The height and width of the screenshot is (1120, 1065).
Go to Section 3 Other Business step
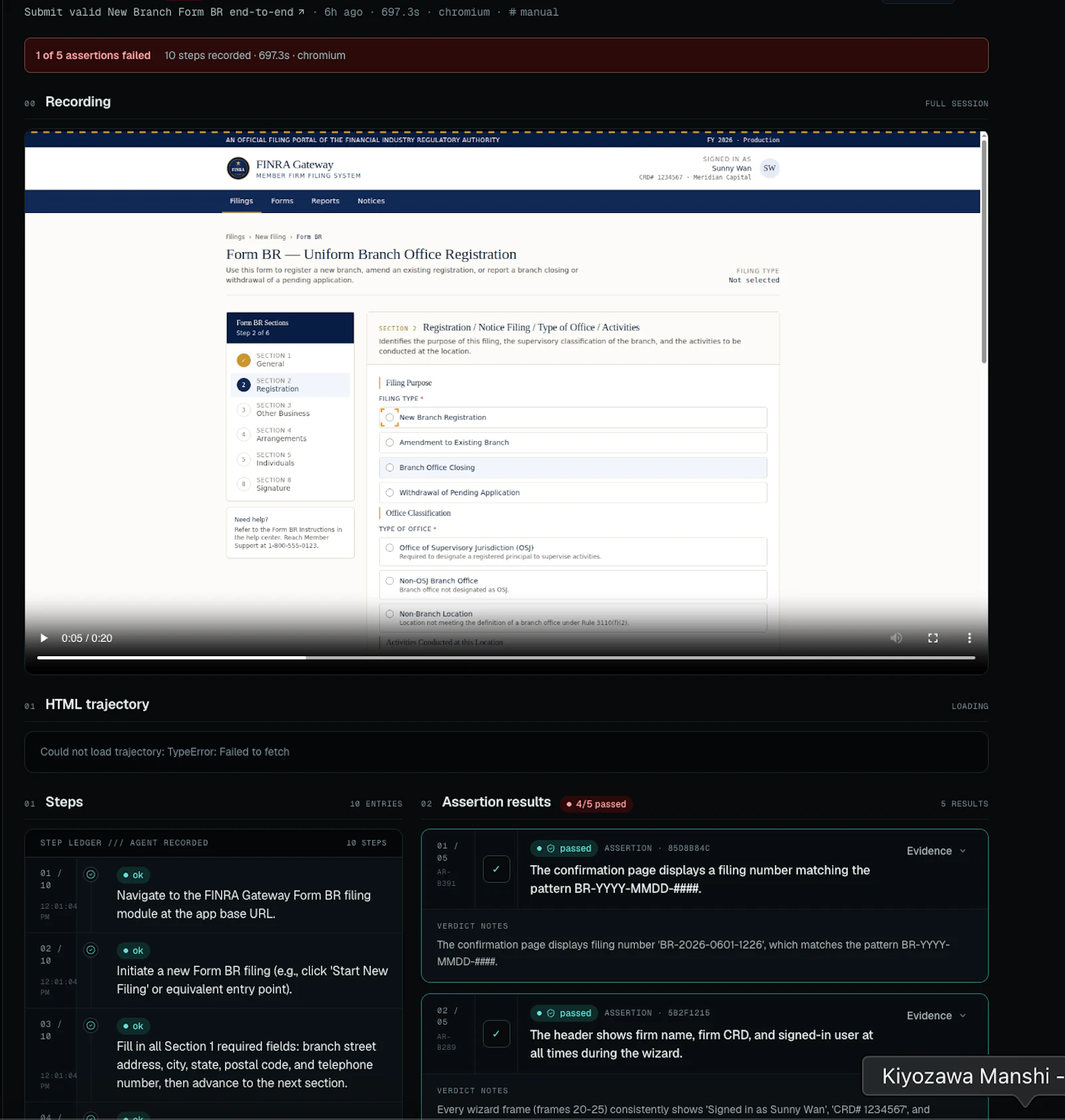tap(290, 409)
